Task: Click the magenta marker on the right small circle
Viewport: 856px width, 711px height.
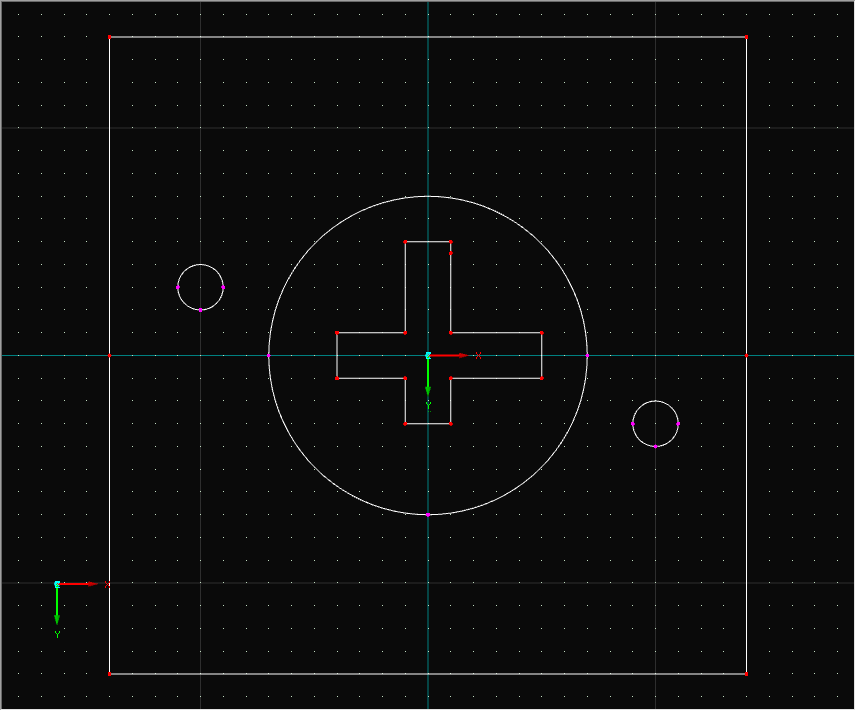Action: pyautogui.click(x=679, y=423)
